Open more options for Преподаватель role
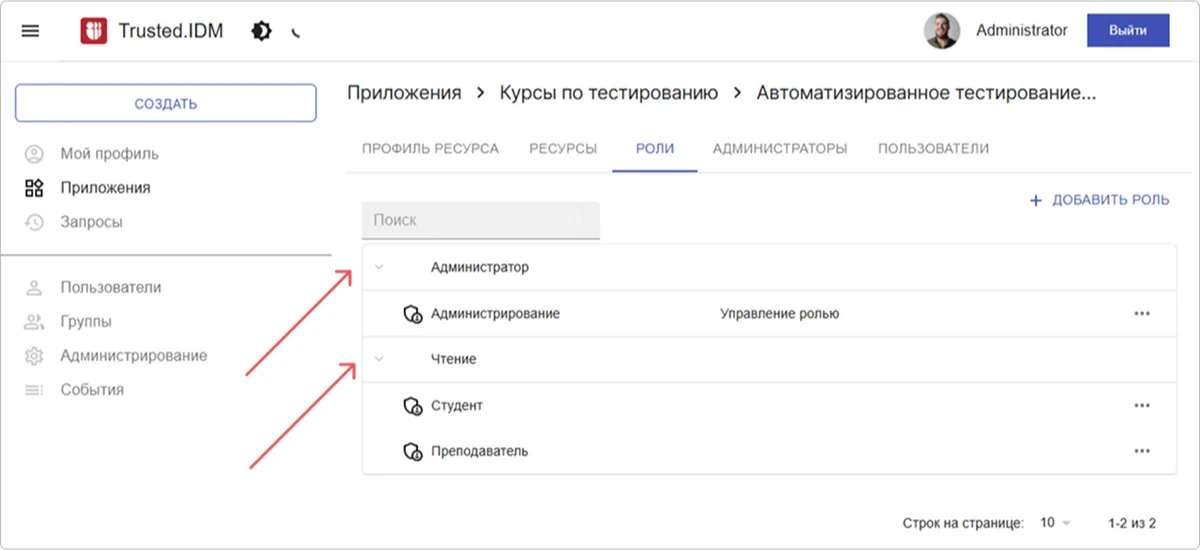1200x550 pixels. point(1143,452)
